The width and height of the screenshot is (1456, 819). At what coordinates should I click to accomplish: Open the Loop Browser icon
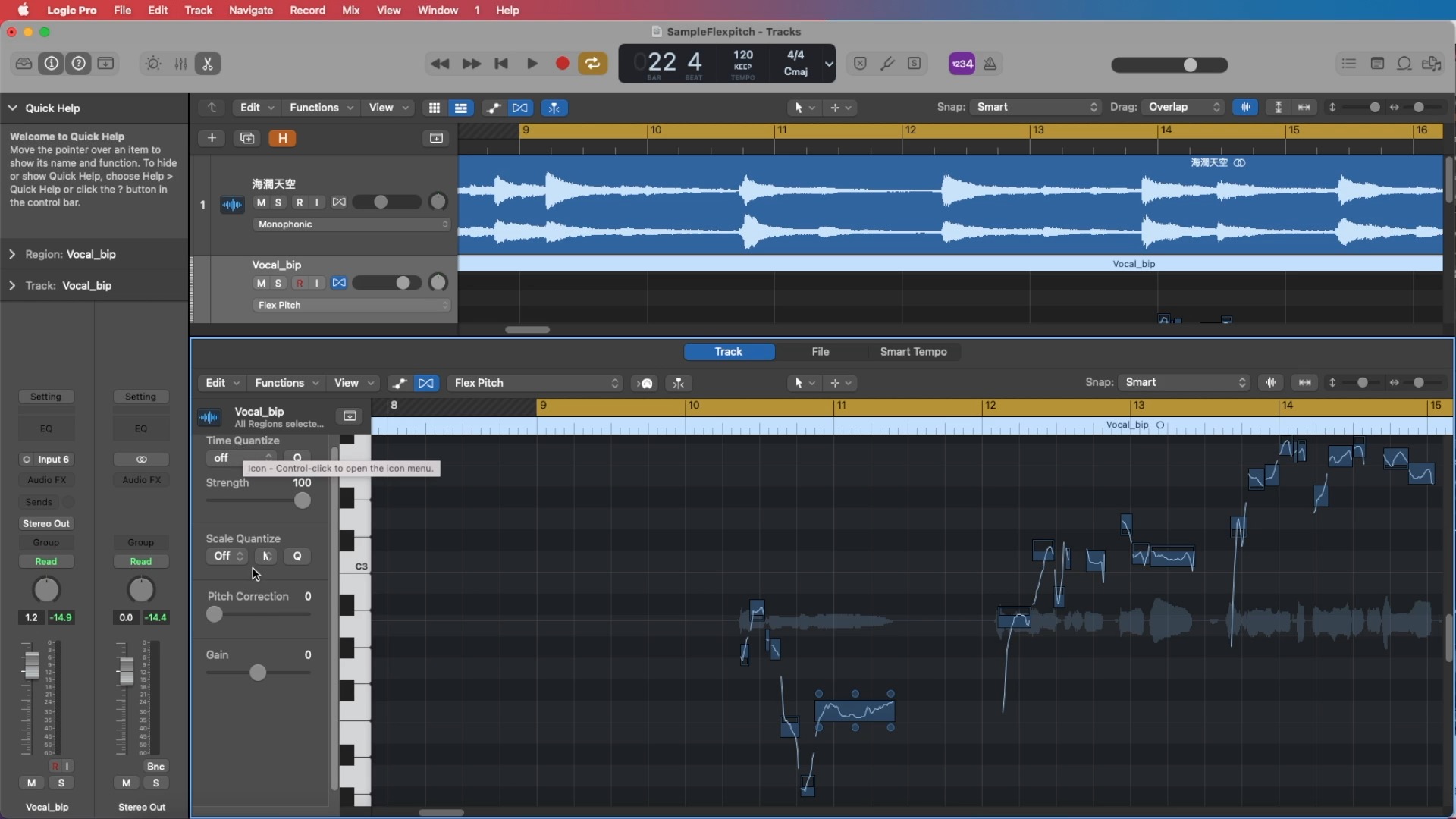tap(1404, 64)
